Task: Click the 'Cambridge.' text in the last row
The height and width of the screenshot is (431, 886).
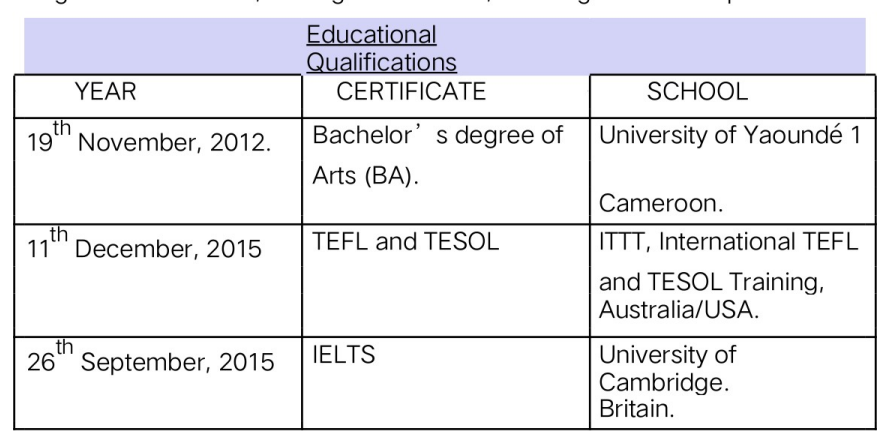Action: pyautogui.click(x=651, y=372)
